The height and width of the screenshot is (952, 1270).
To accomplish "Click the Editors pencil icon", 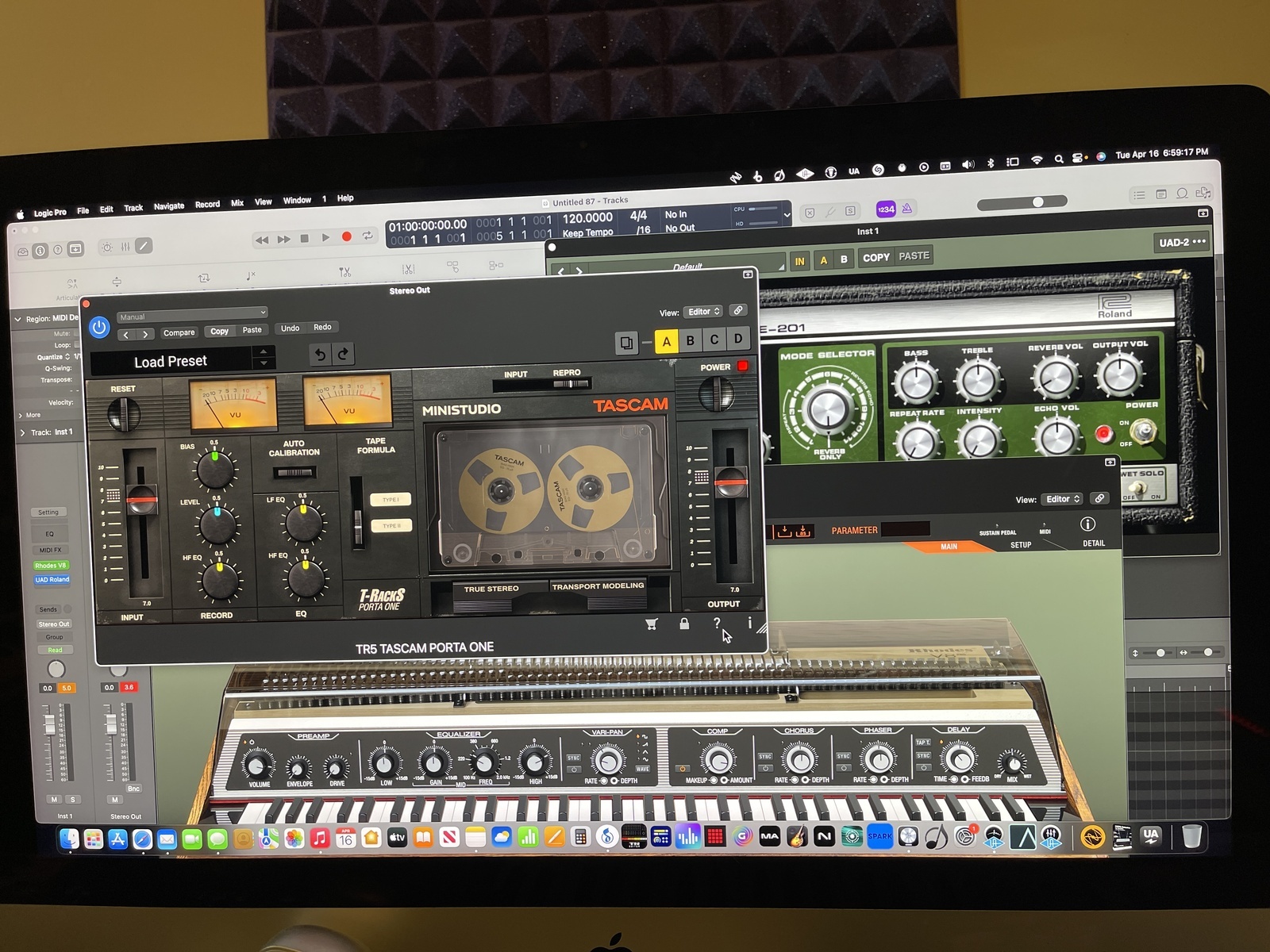I will (x=144, y=246).
